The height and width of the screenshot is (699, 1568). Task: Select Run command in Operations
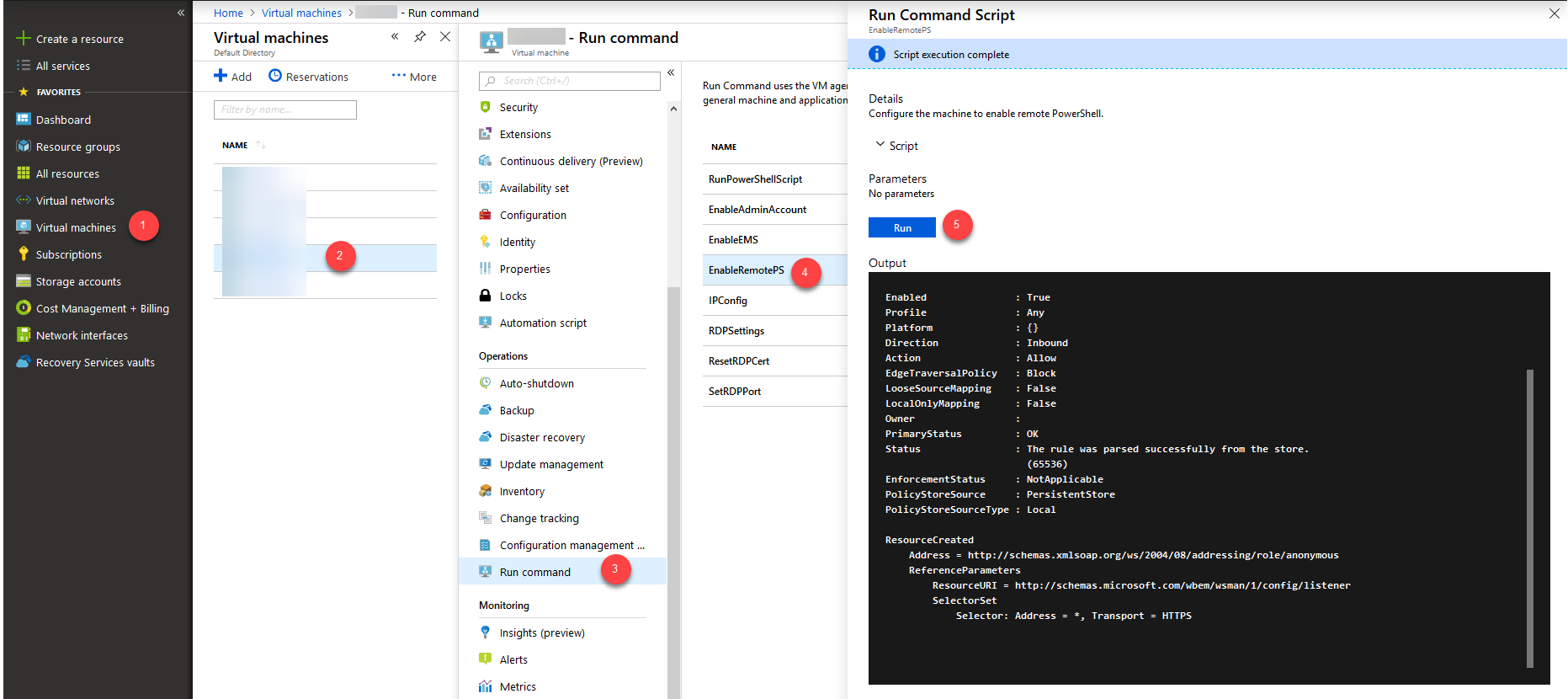pos(562,572)
